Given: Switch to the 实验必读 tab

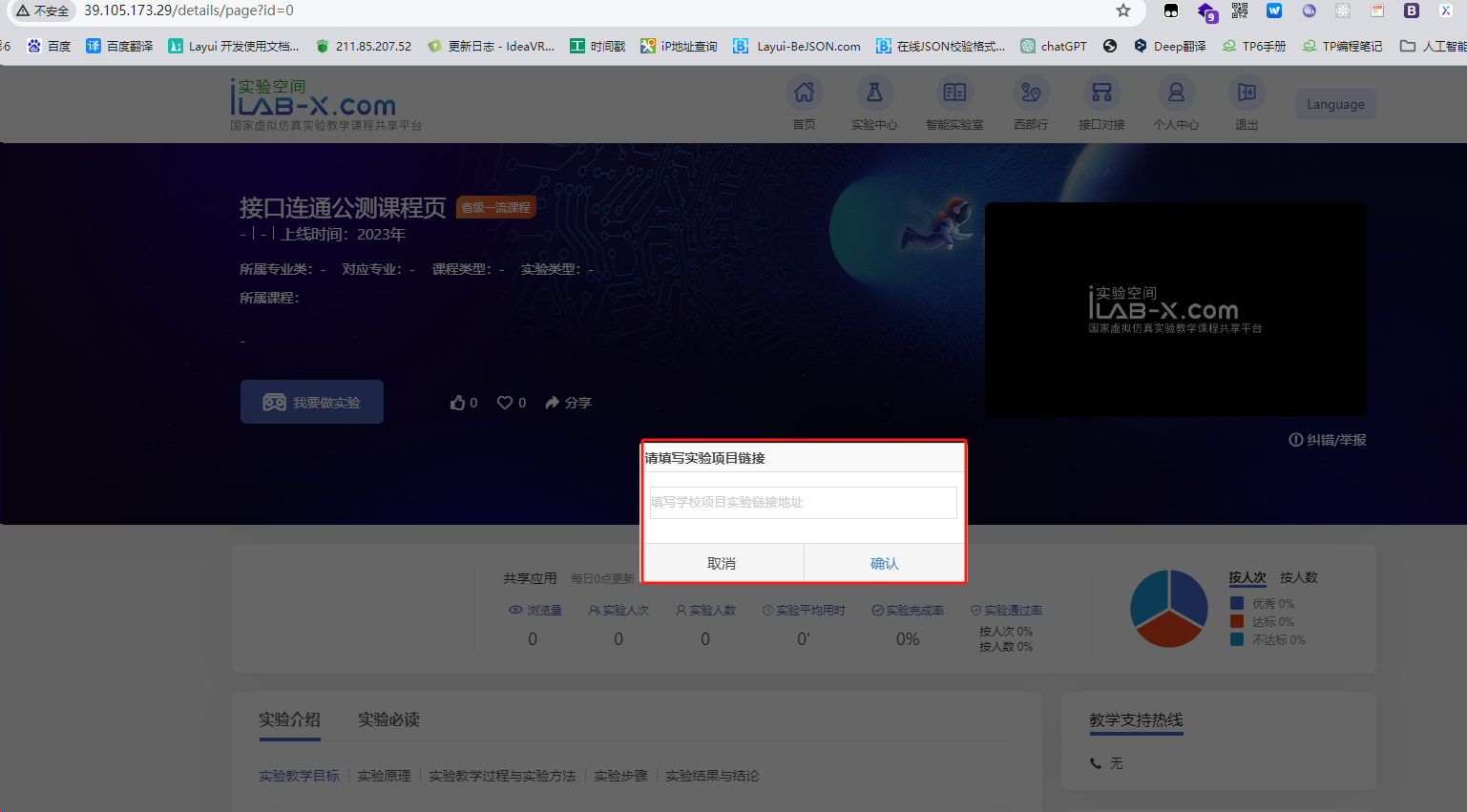Looking at the screenshot, I should point(388,719).
